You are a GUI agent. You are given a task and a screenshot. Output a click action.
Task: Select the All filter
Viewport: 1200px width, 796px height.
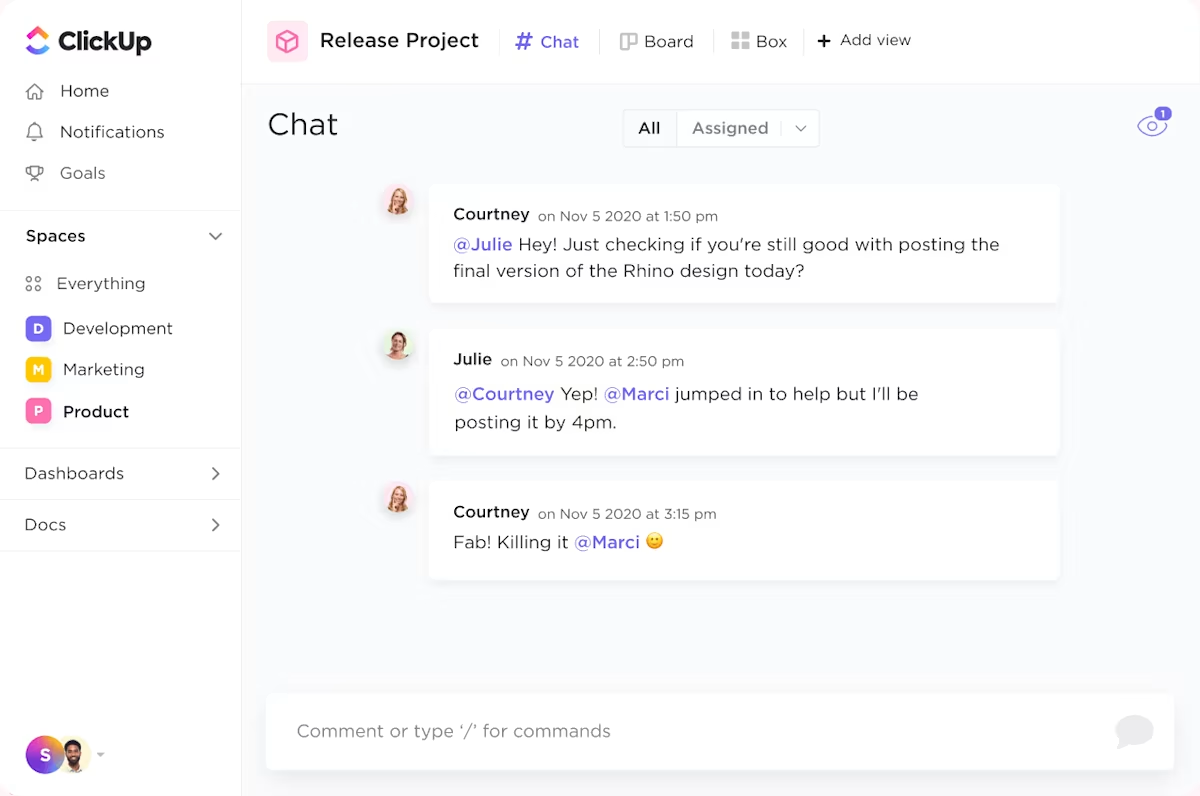click(x=649, y=128)
